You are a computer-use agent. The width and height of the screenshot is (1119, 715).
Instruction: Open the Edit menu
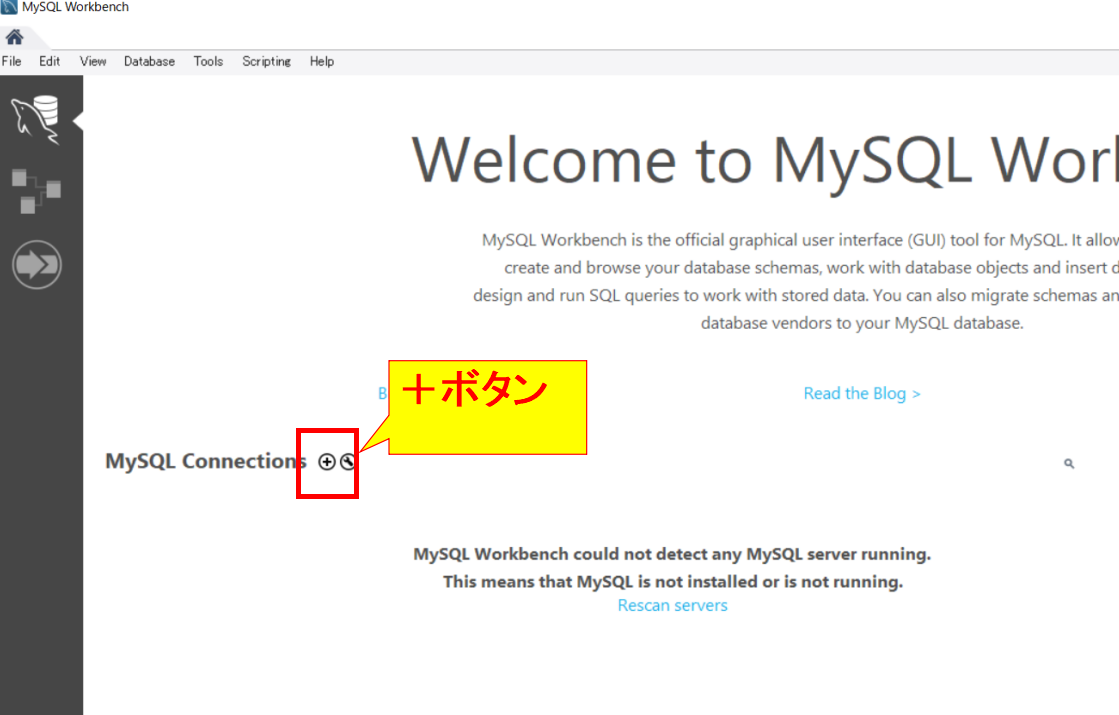tap(50, 61)
